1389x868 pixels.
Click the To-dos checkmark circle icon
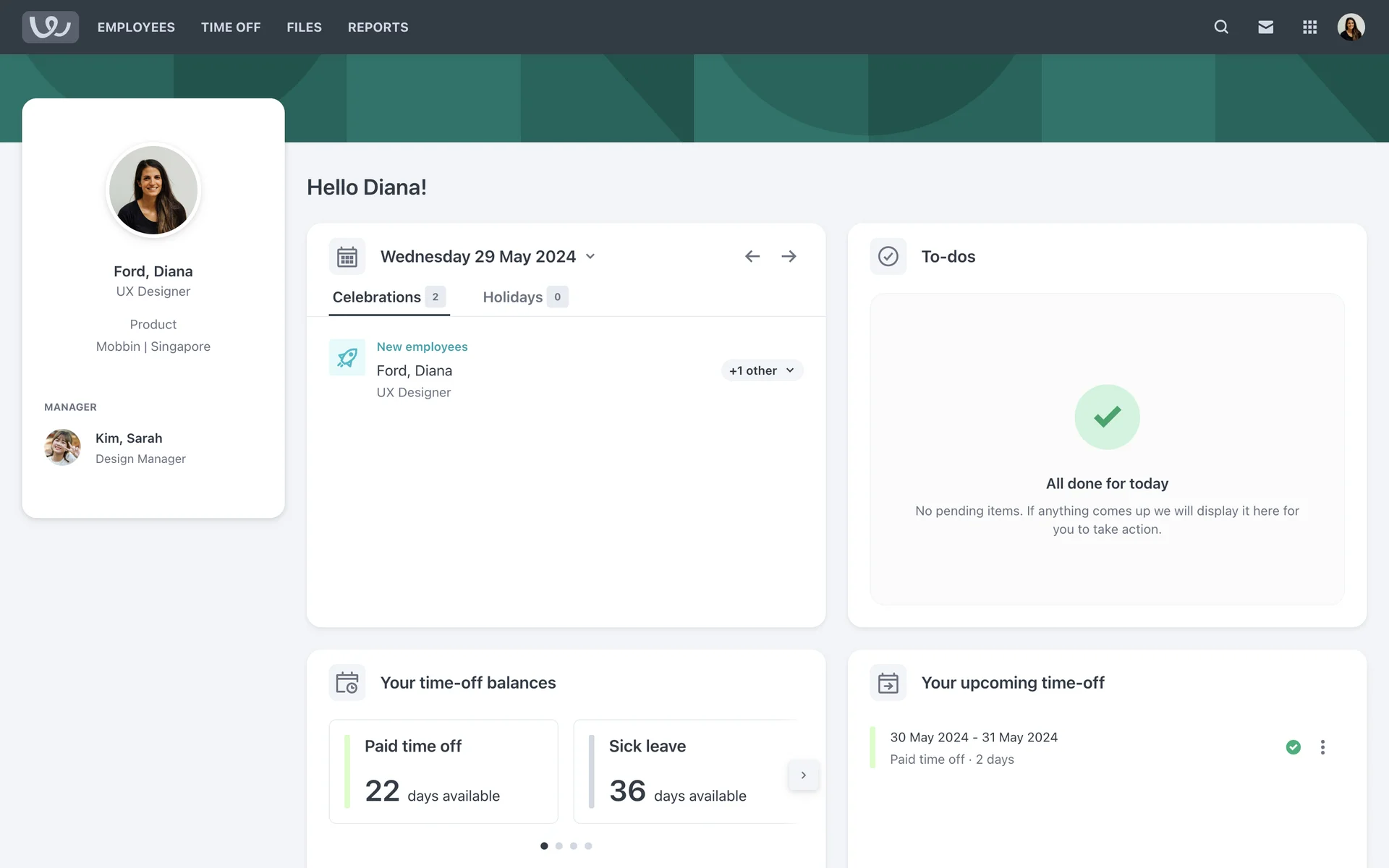[x=888, y=256]
